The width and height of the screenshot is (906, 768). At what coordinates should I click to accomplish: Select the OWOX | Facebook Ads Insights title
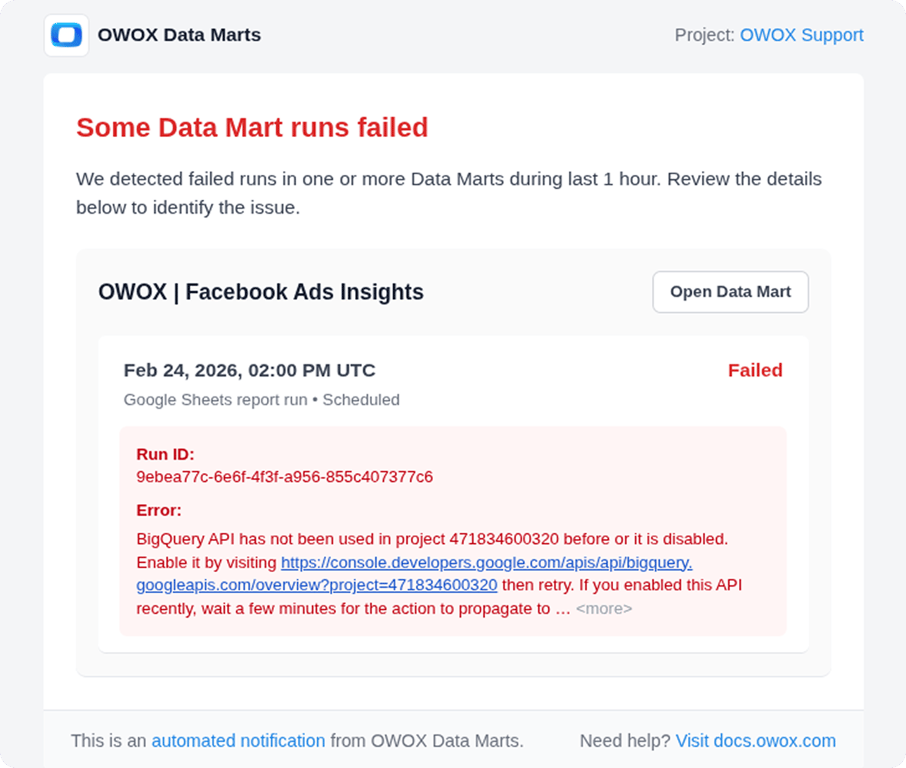pos(260,292)
